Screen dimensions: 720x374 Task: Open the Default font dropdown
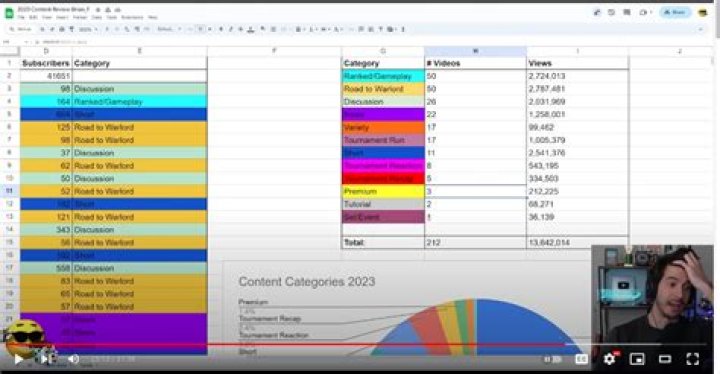point(169,29)
